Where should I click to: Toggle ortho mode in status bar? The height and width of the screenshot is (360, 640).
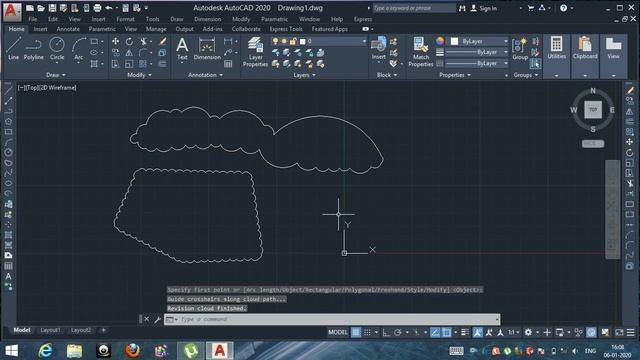tap(386, 332)
